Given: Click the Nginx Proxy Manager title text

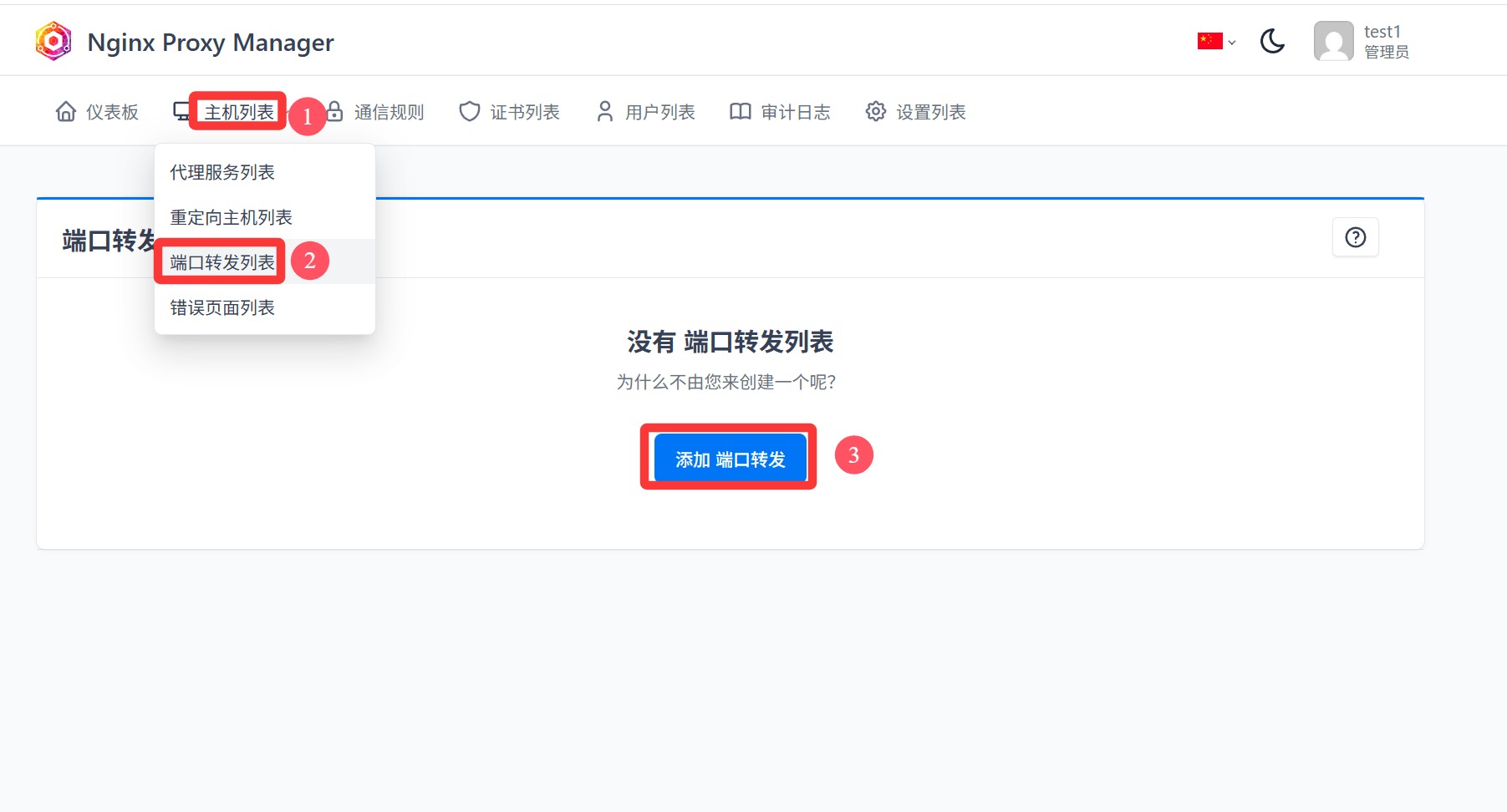Looking at the screenshot, I should click(211, 43).
